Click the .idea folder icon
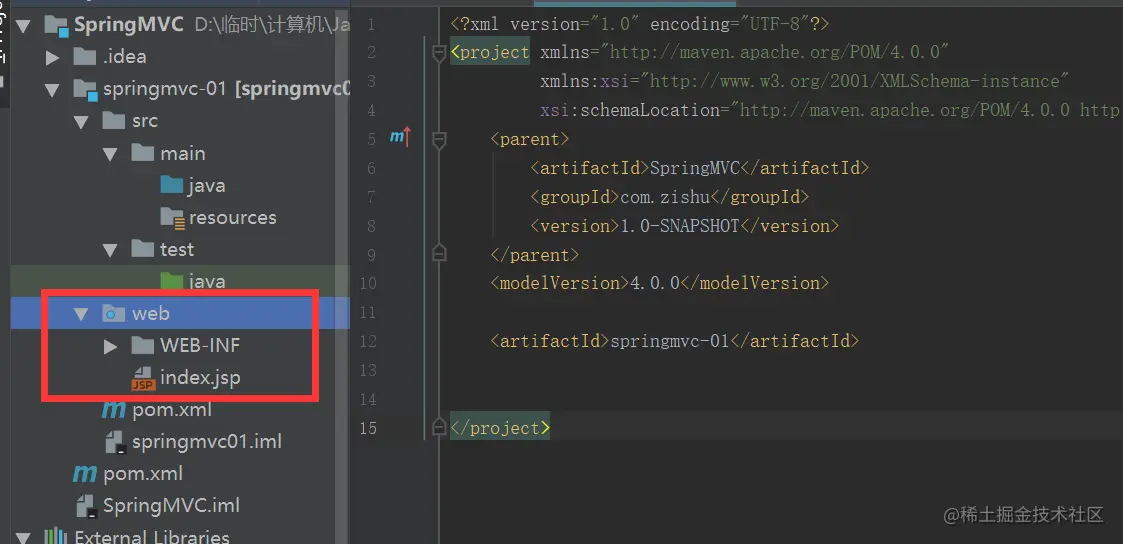The height and width of the screenshot is (544, 1123). [x=85, y=57]
